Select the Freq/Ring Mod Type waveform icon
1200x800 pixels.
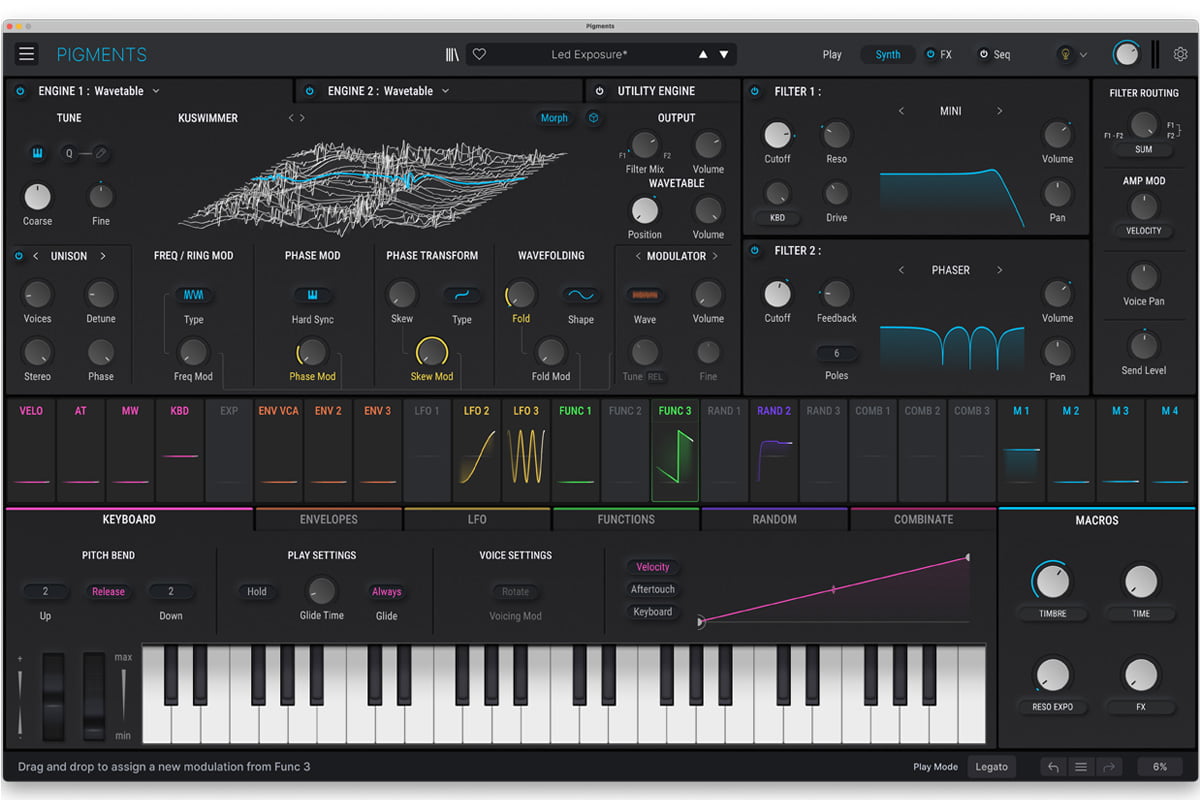194,295
